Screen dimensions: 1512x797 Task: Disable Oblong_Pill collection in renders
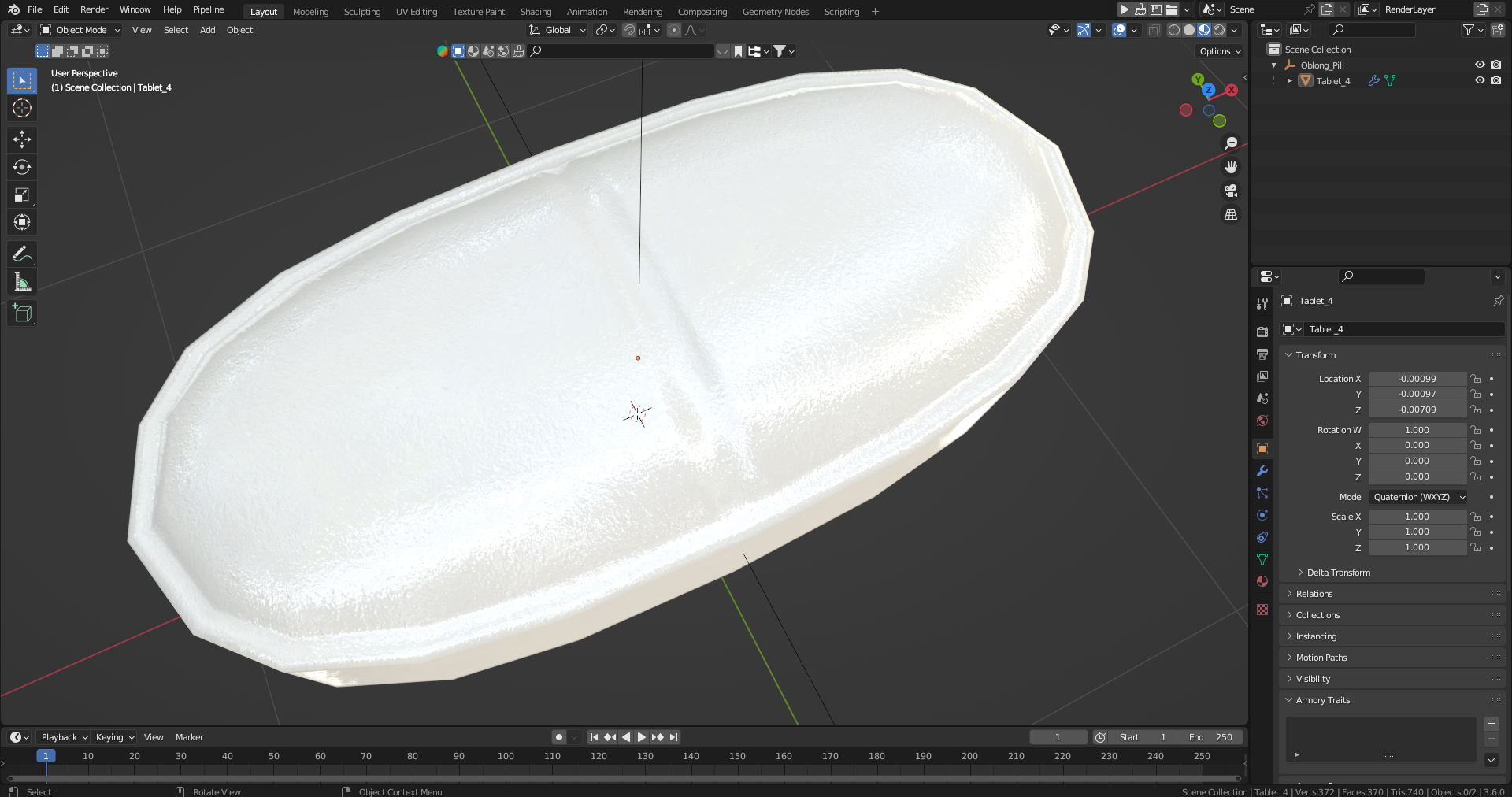point(1496,65)
